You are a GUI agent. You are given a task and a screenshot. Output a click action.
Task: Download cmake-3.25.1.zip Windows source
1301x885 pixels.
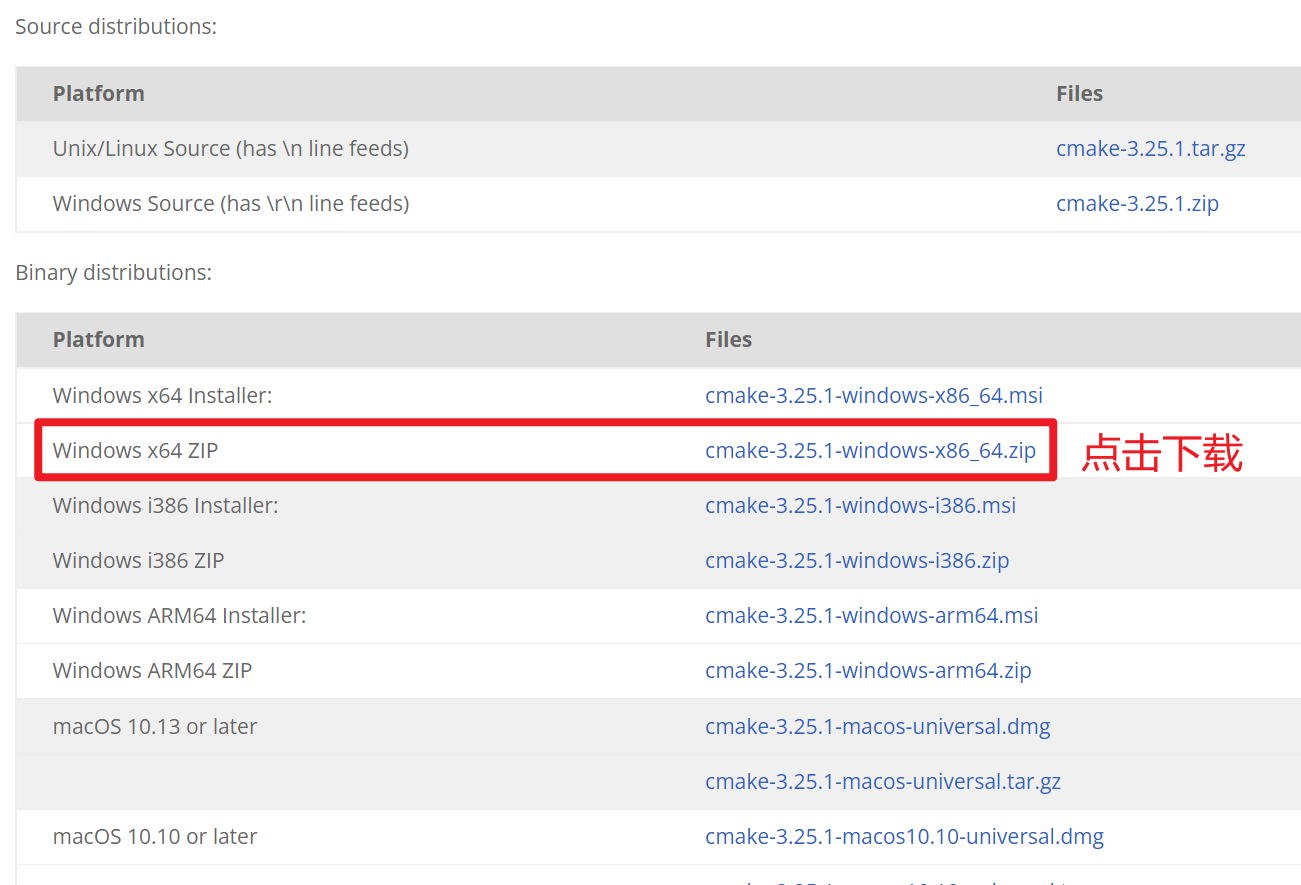1137,204
